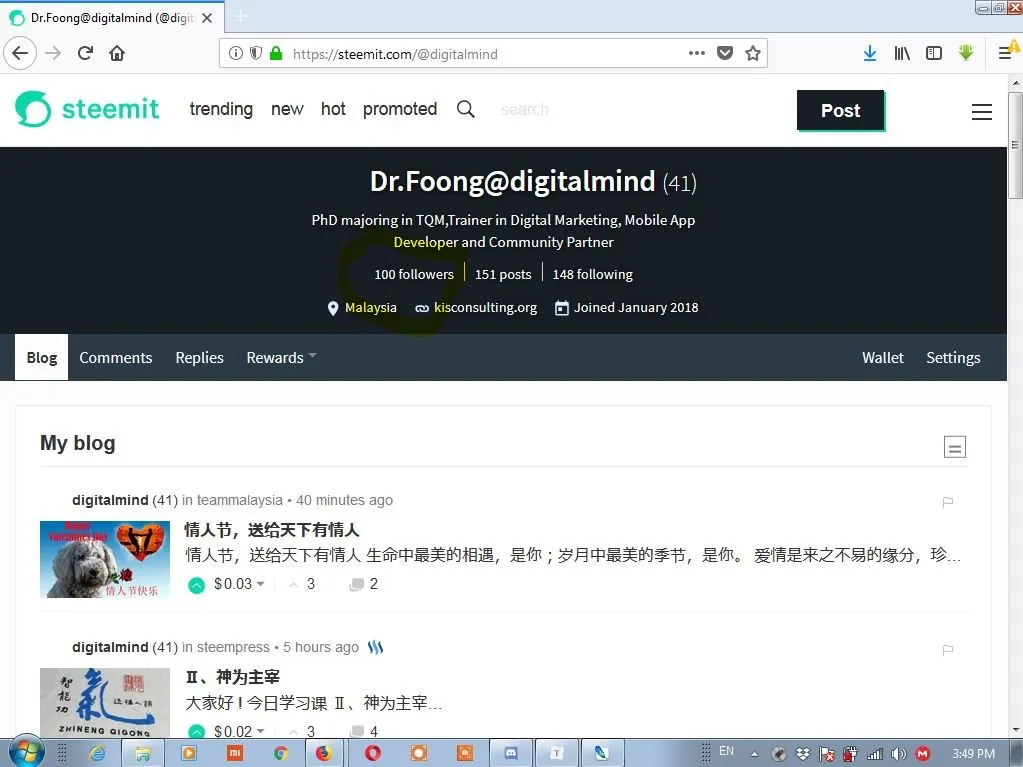This screenshot has height=767, width=1023.
Task: Flag the 情人节 post
Action: [948, 502]
